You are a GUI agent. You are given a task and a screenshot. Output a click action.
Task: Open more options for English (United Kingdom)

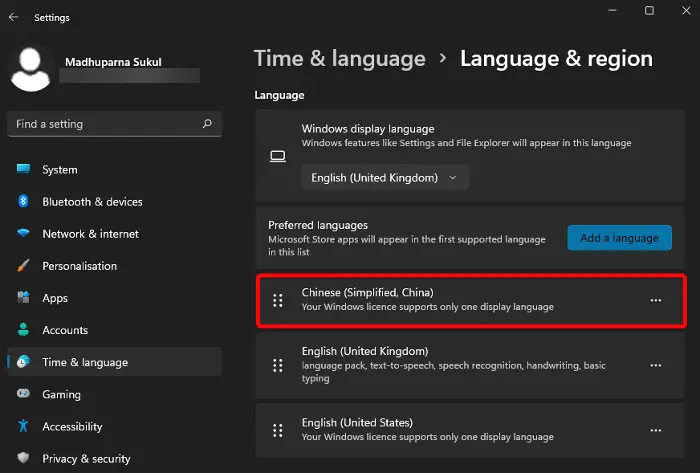click(x=656, y=365)
